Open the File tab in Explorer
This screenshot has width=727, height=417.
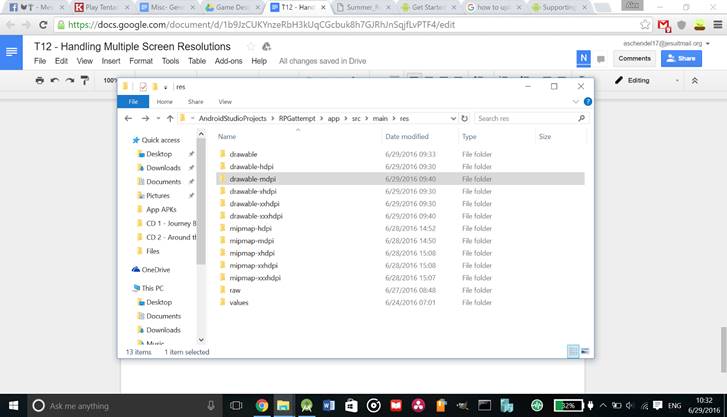[x=133, y=102]
